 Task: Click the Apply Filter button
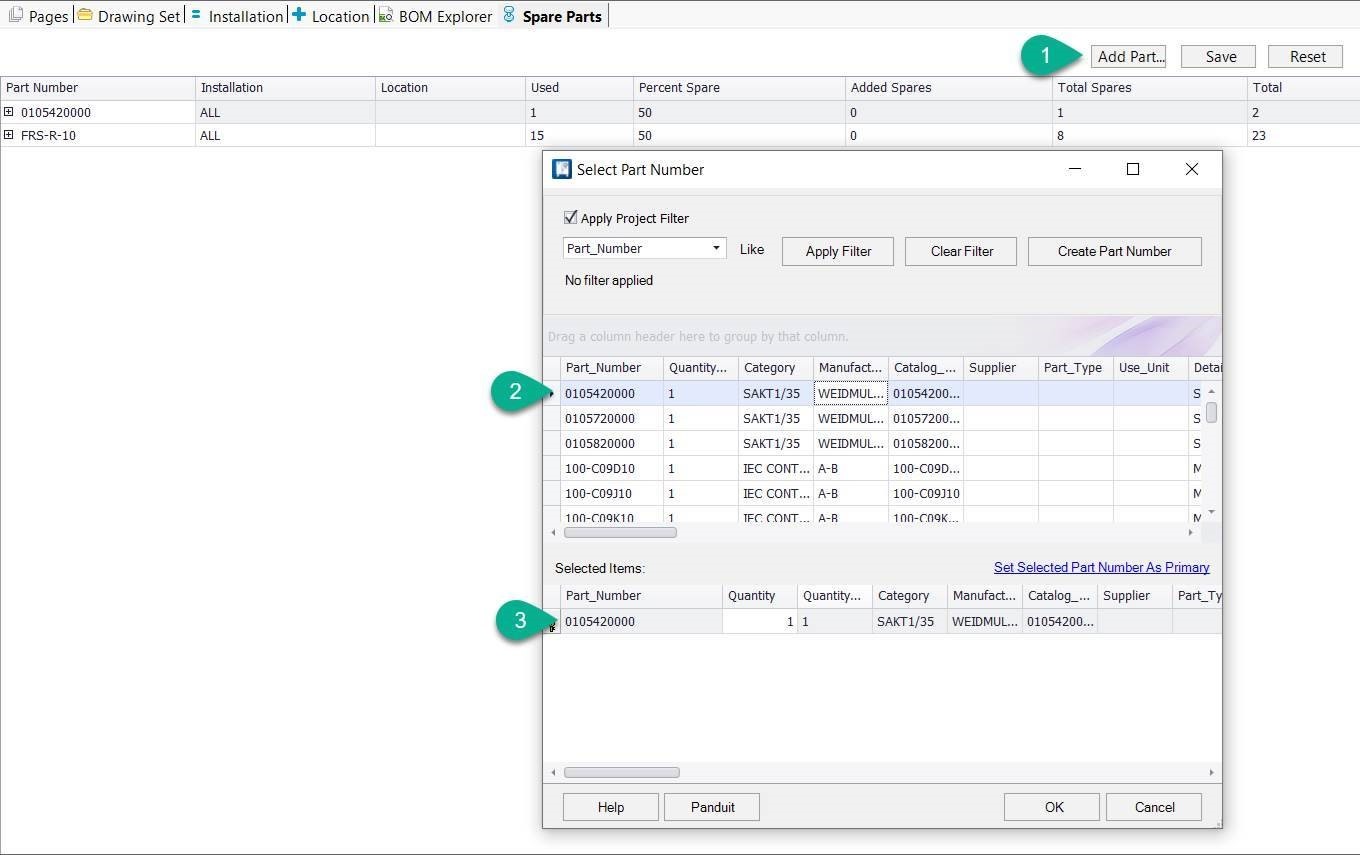click(x=837, y=251)
